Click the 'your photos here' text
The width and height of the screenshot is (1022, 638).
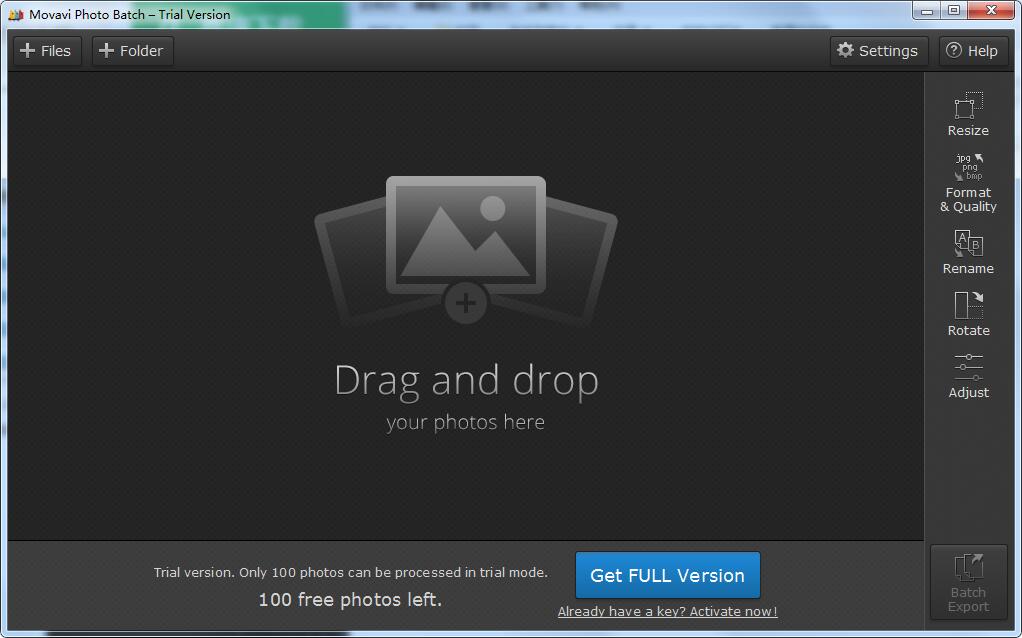click(x=465, y=423)
